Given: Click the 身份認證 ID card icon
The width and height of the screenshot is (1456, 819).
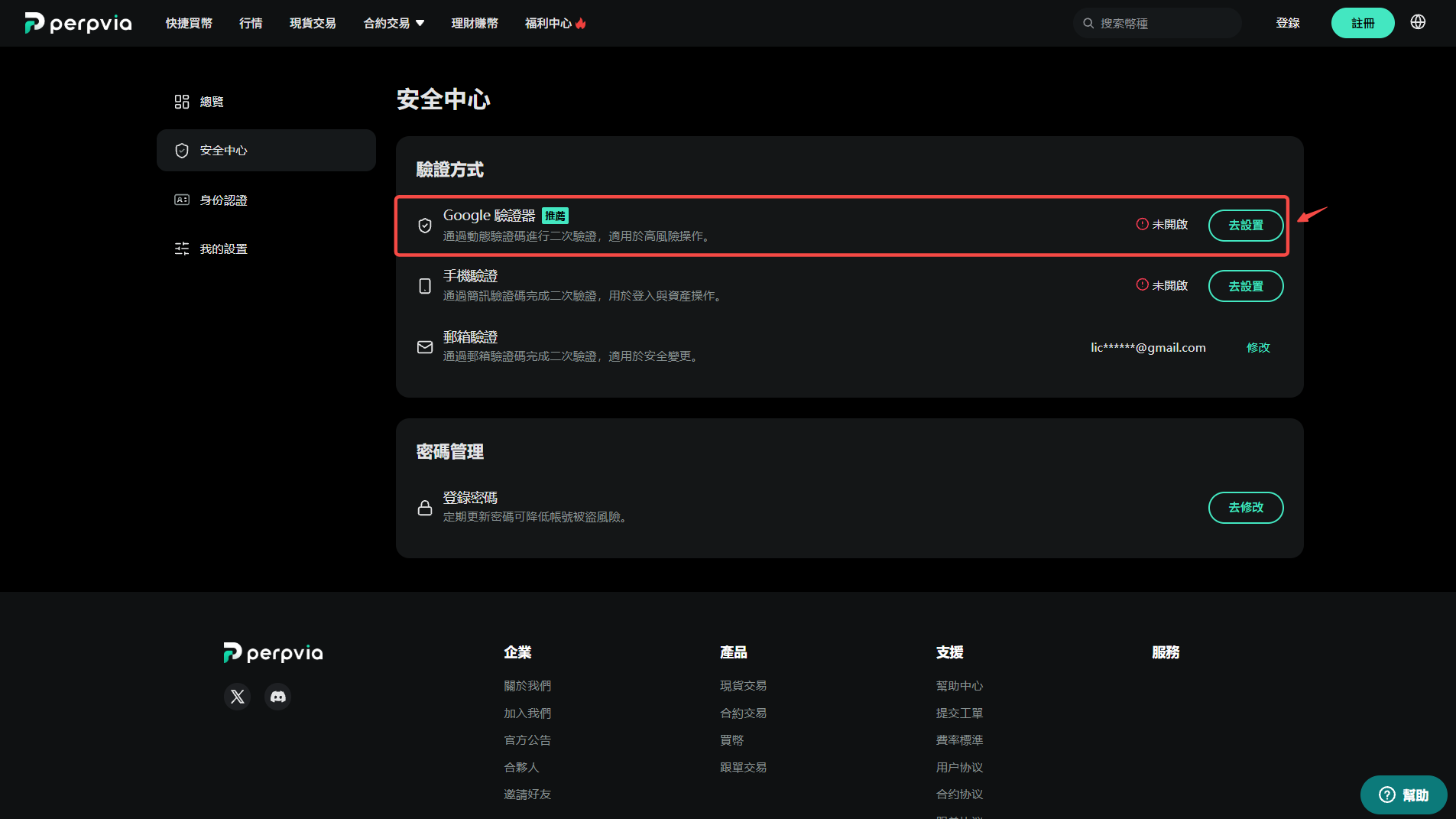Looking at the screenshot, I should click(182, 200).
